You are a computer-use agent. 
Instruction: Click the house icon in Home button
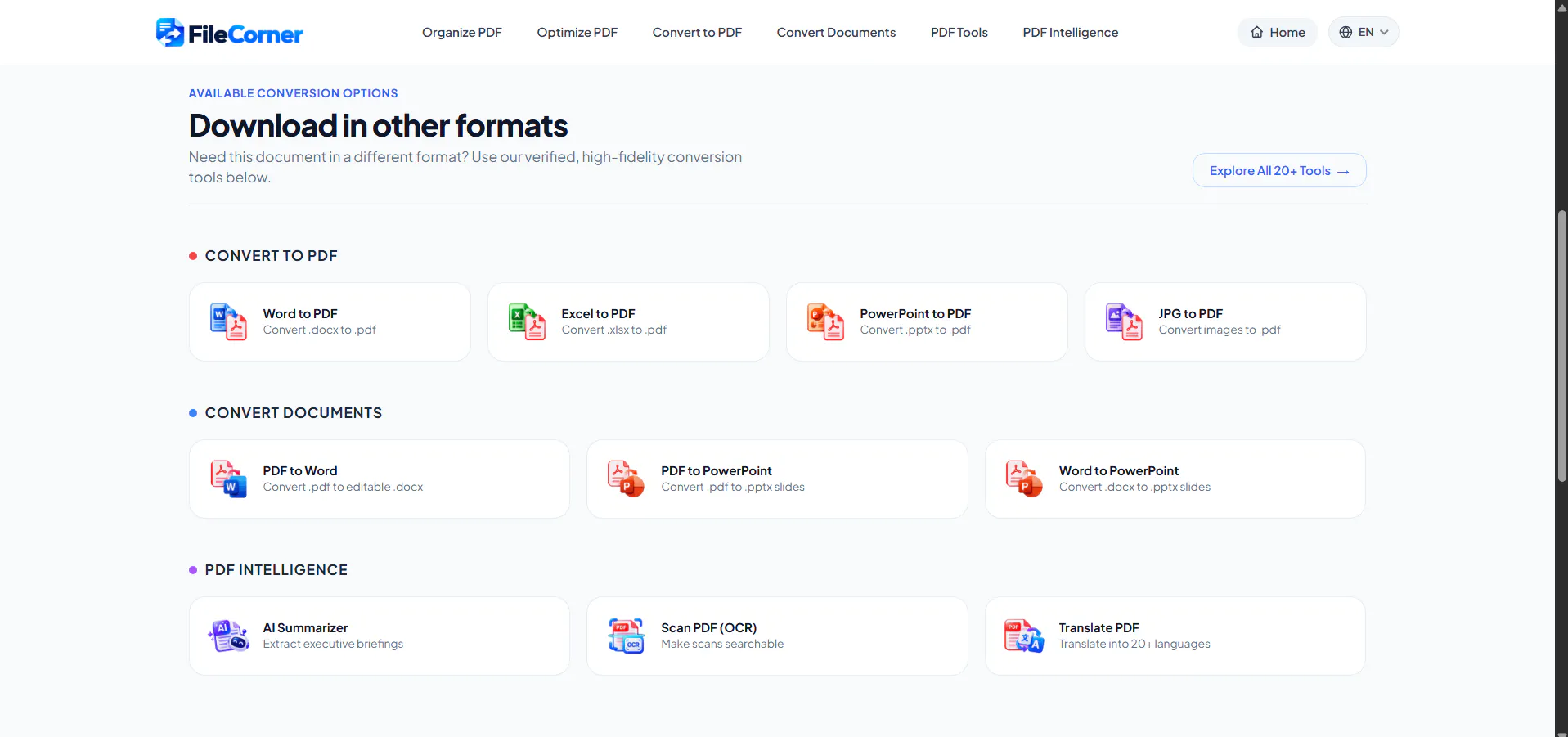pos(1256,32)
